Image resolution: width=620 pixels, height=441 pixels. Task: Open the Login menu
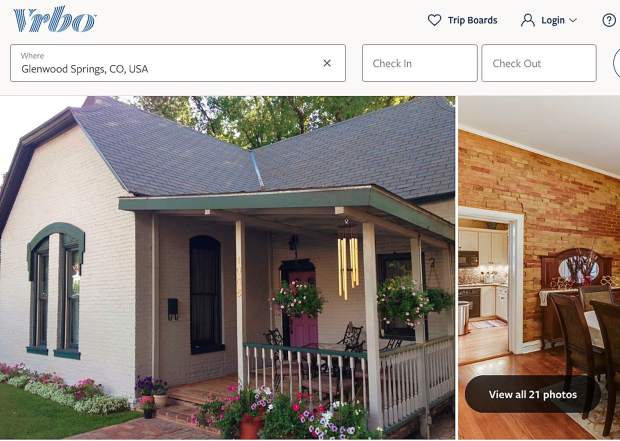pyautogui.click(x=549, y=20)
